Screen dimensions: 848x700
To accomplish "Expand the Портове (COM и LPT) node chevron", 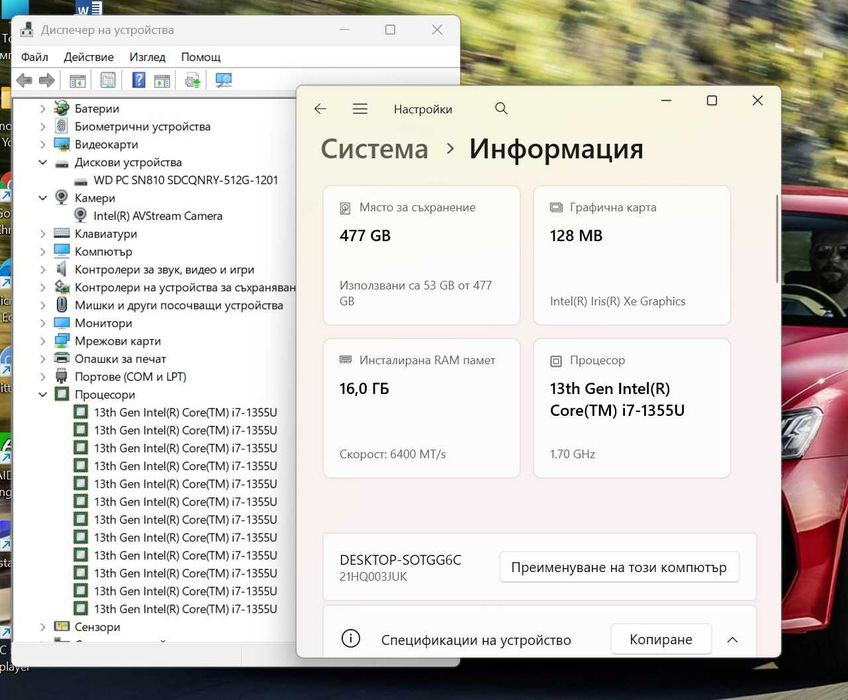I will (43, 377).
